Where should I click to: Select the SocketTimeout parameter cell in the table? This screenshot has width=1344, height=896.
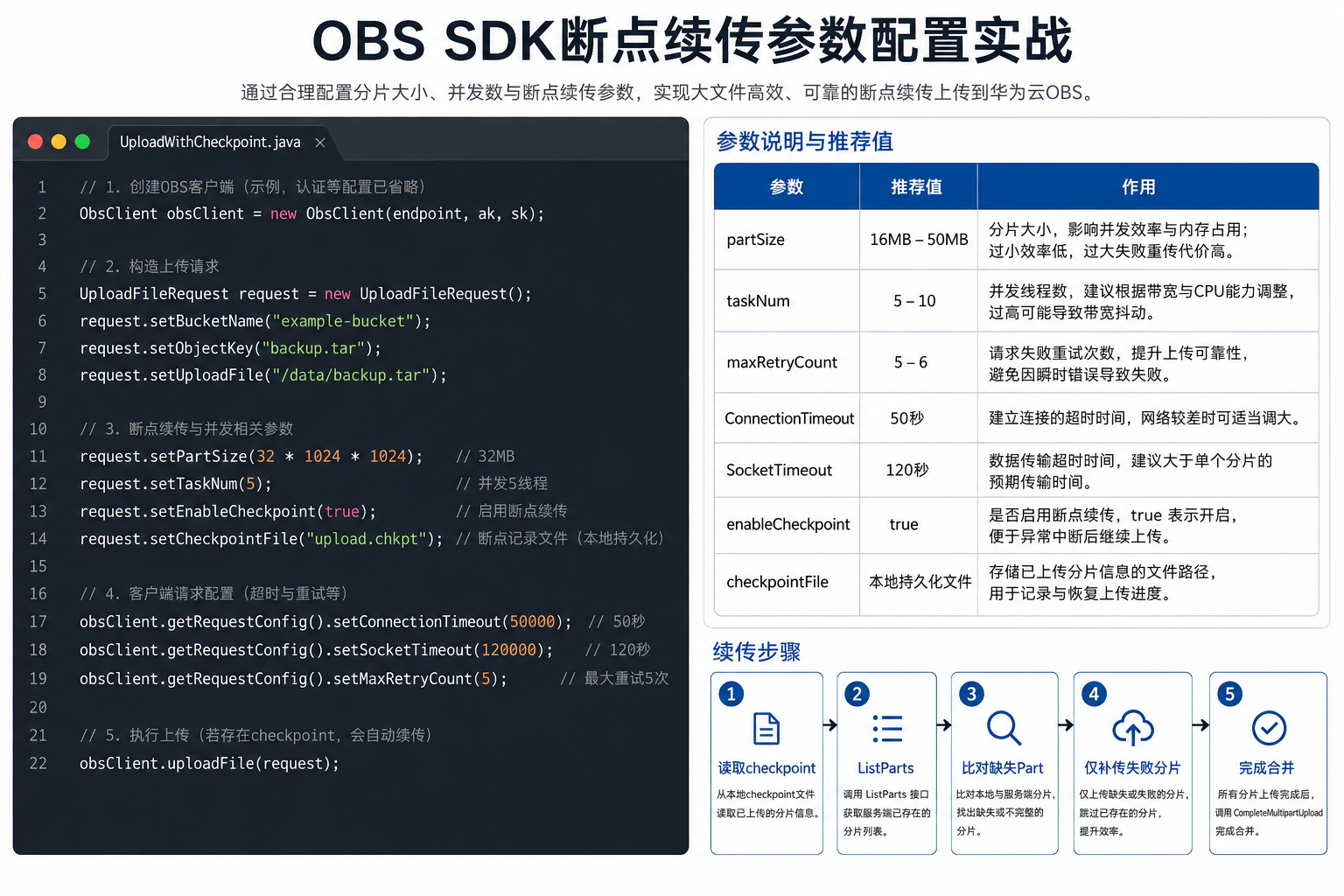[x=787, y=470]
